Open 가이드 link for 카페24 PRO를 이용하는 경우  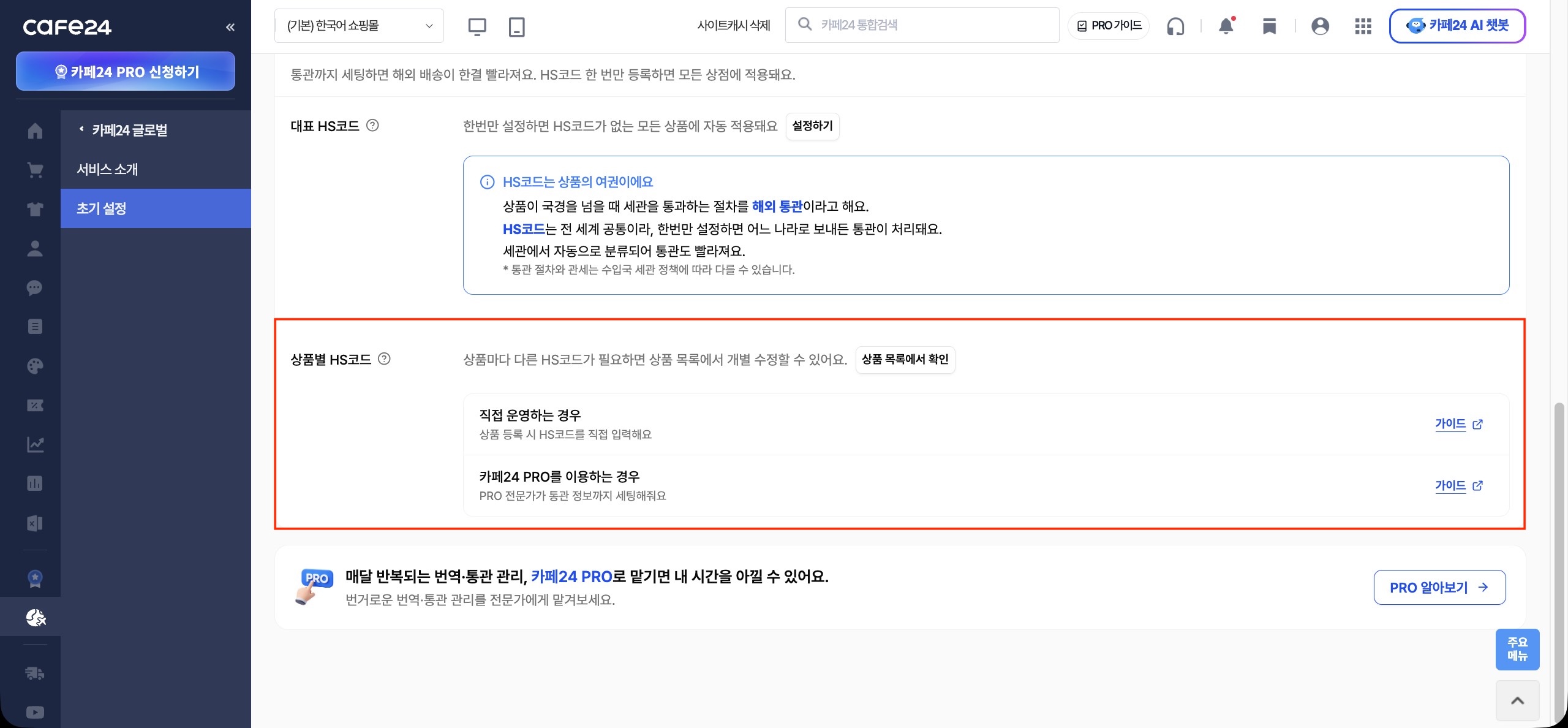1458,485
